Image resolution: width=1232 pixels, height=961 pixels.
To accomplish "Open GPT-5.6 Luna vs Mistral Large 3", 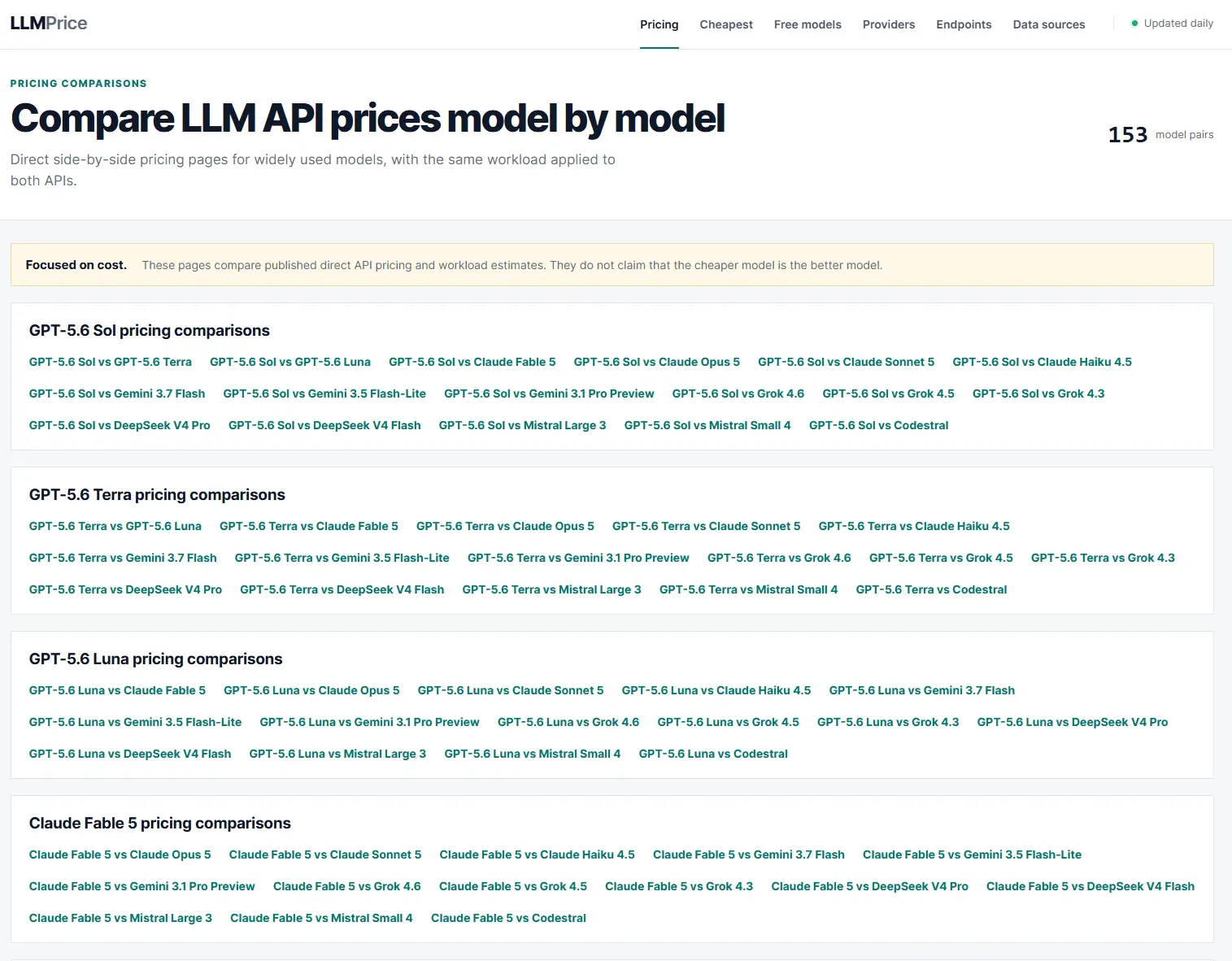I will point(337,754).
